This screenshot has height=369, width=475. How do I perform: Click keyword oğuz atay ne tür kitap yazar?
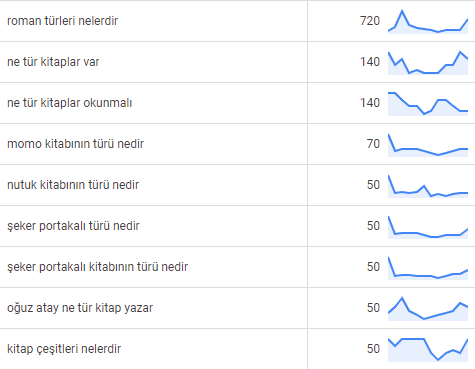(80, 308)
